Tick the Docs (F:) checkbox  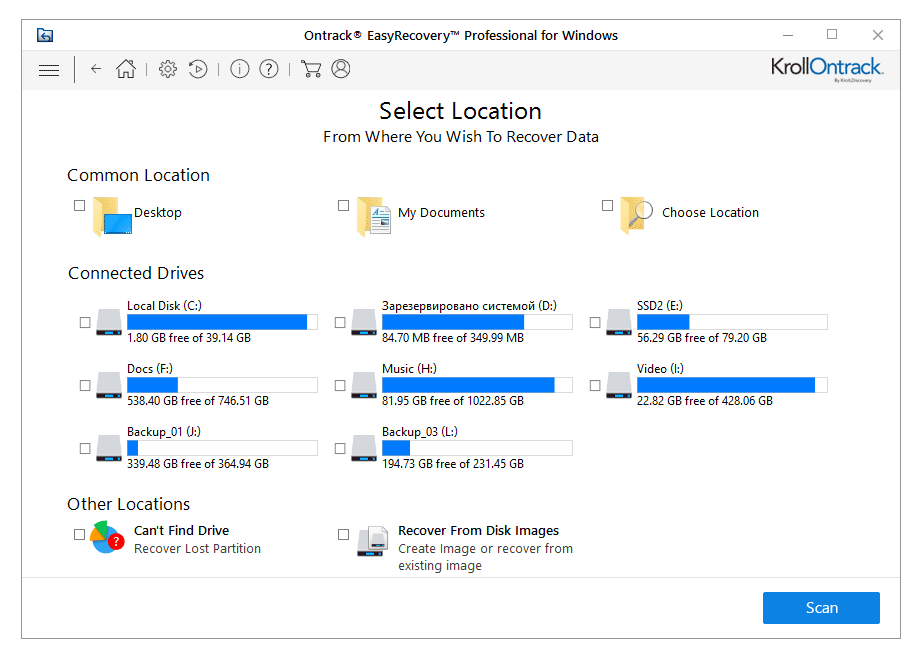[x=85, y=385]
